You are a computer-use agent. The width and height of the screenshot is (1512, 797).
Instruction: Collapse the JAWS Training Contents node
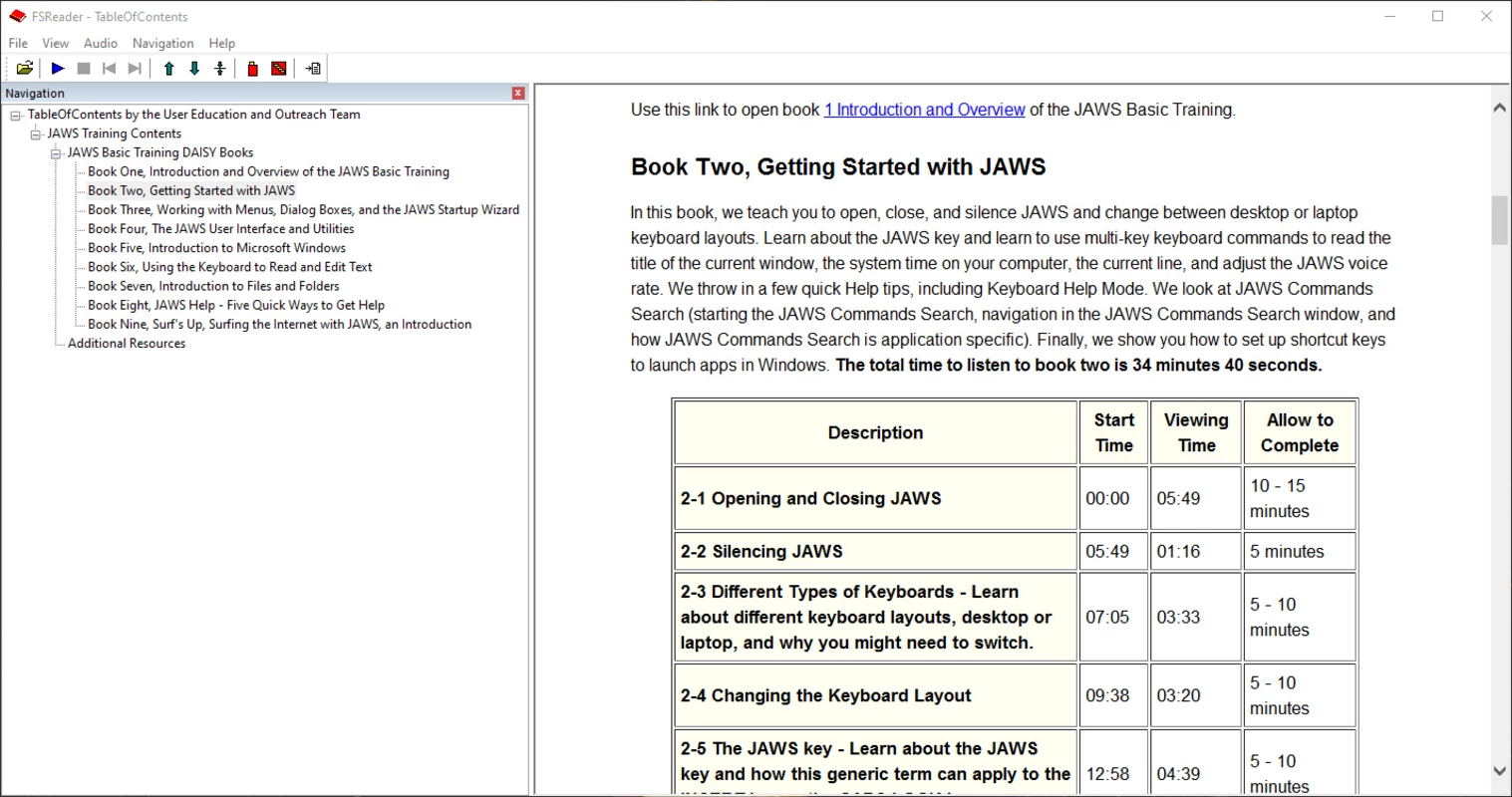[x=35, y=133]
